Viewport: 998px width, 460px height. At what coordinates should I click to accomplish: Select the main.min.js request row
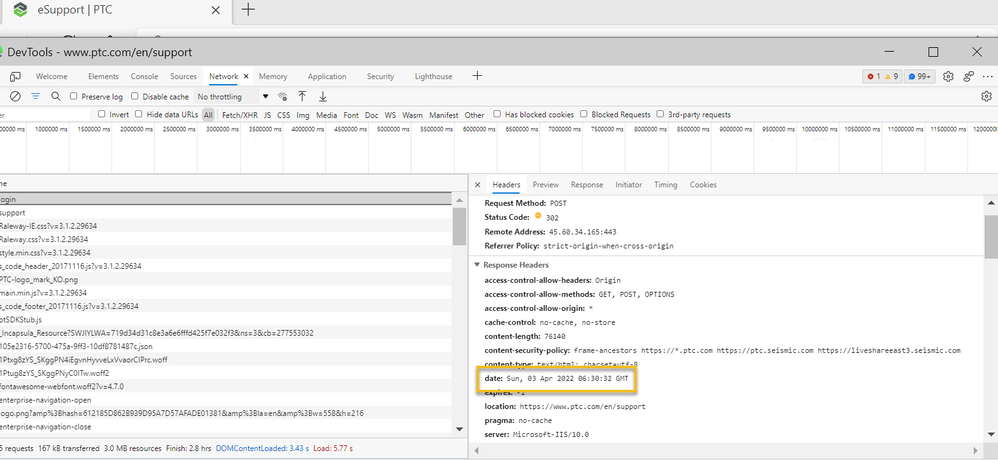(x=45, y=293)
